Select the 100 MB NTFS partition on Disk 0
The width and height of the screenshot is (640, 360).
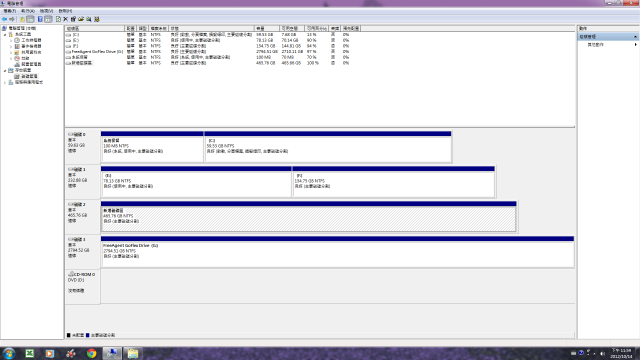pyautogui.click(x=152, y=147)
